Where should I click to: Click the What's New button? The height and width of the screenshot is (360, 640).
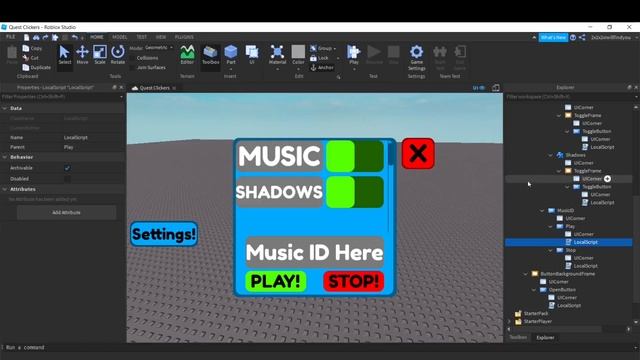tap(553, 37)
